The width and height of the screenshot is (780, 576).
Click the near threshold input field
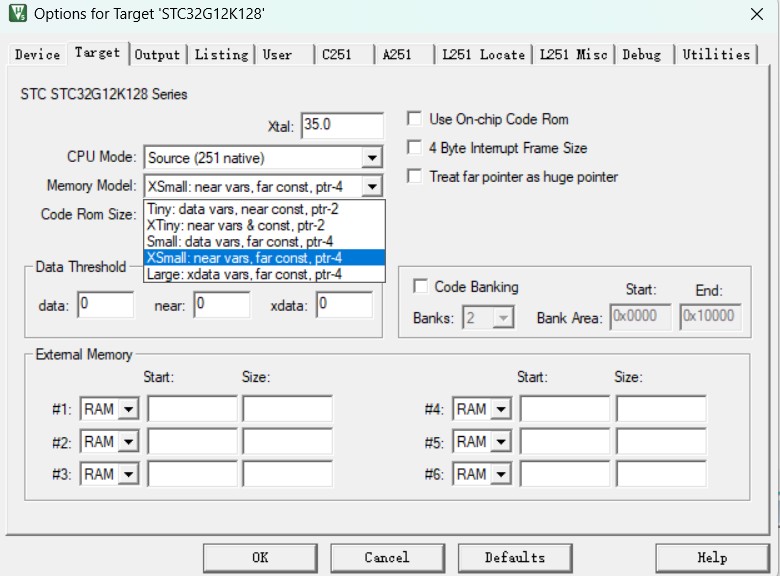tap(222, 304)
